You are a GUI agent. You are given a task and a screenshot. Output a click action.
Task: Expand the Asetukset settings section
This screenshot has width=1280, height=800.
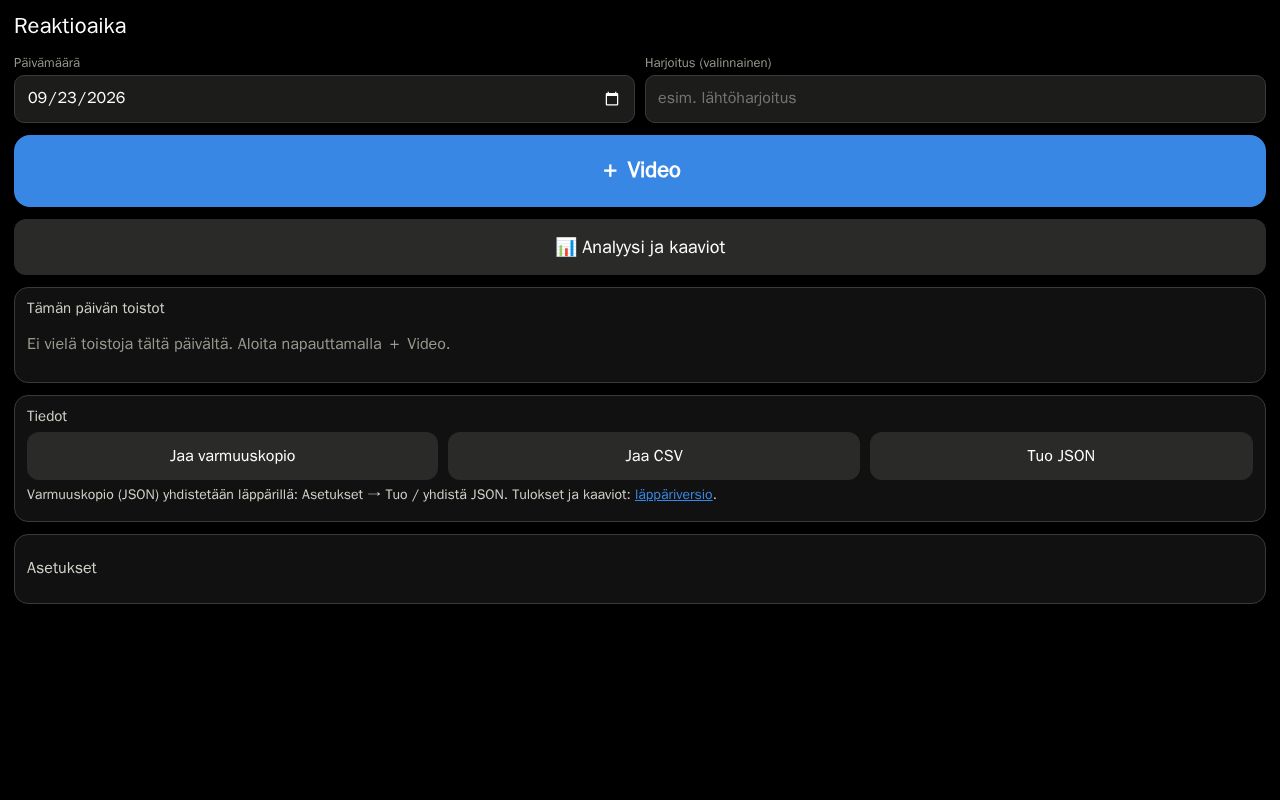tap(640, 568)
